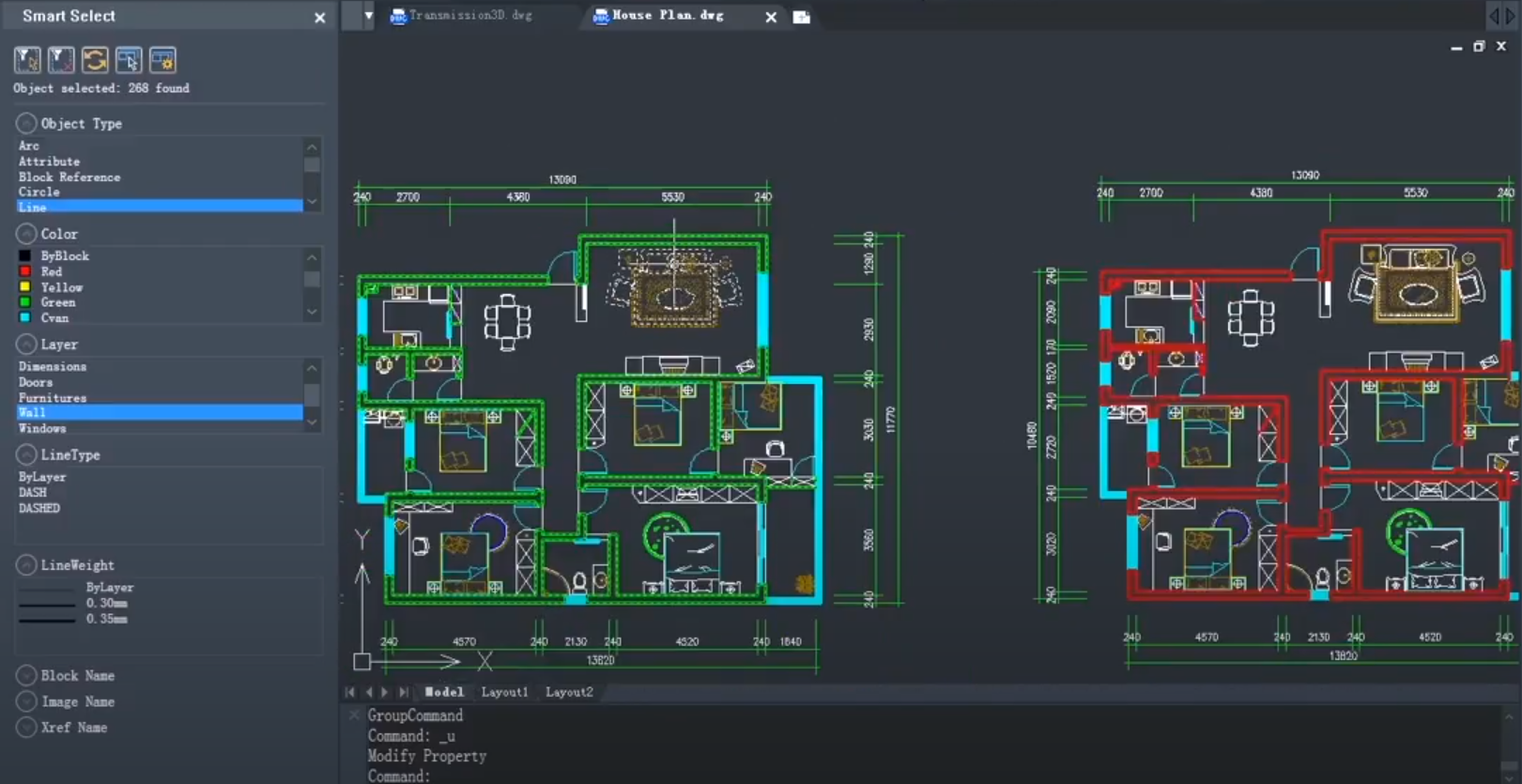Switch to the Layout1 tab
1522x784 pixels.
[504, 692]
